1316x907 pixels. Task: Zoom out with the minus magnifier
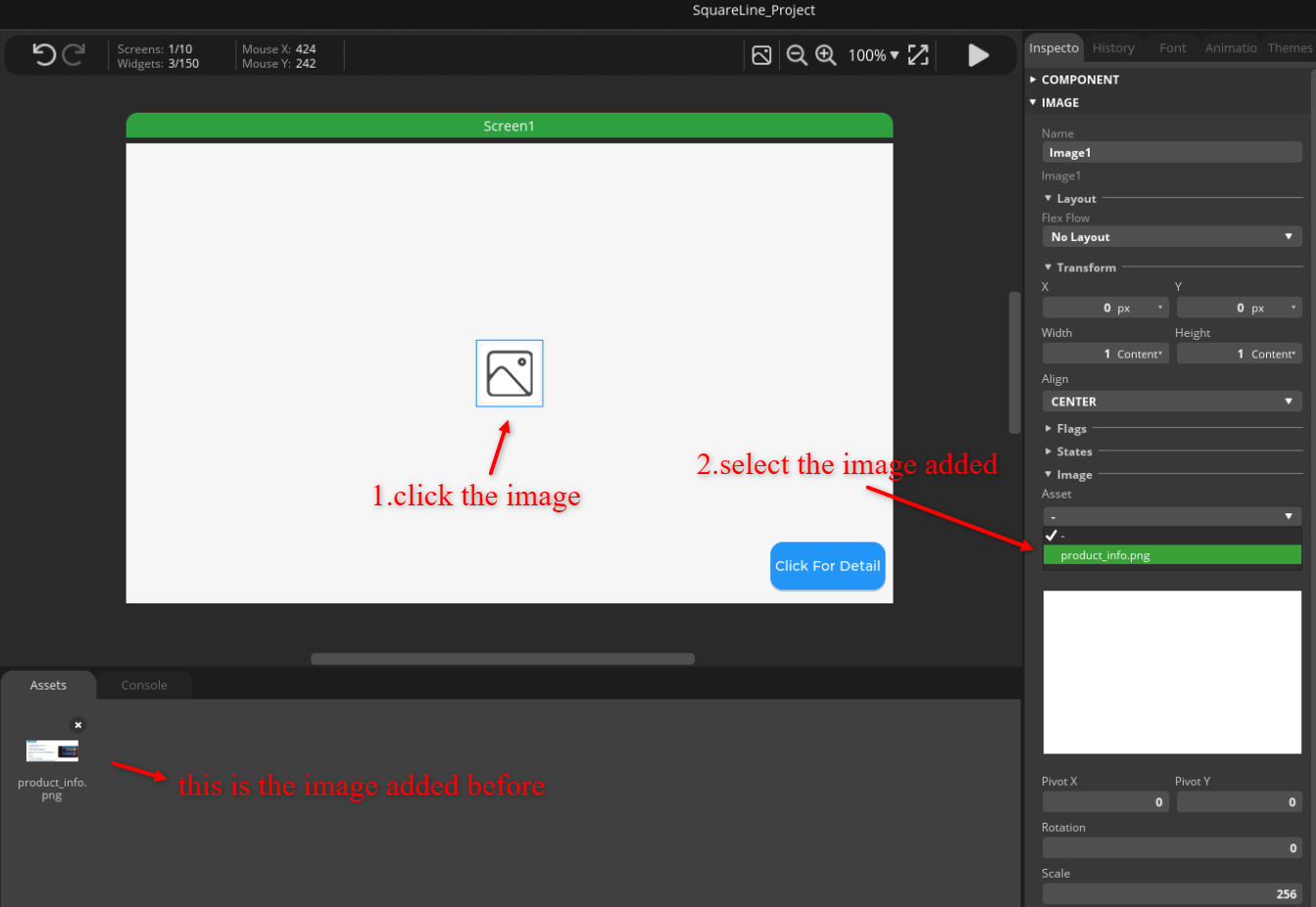[x=797, y=55]
